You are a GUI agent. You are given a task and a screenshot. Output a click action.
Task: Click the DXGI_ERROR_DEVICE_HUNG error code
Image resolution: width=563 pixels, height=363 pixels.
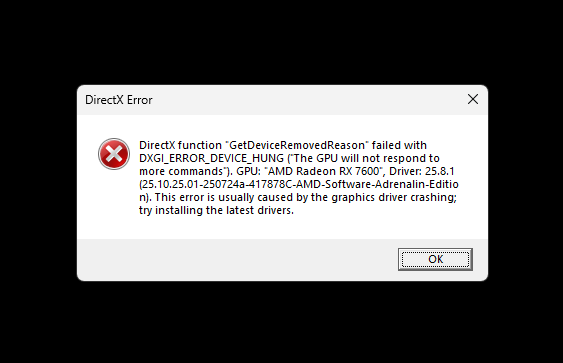pos(211,158)
